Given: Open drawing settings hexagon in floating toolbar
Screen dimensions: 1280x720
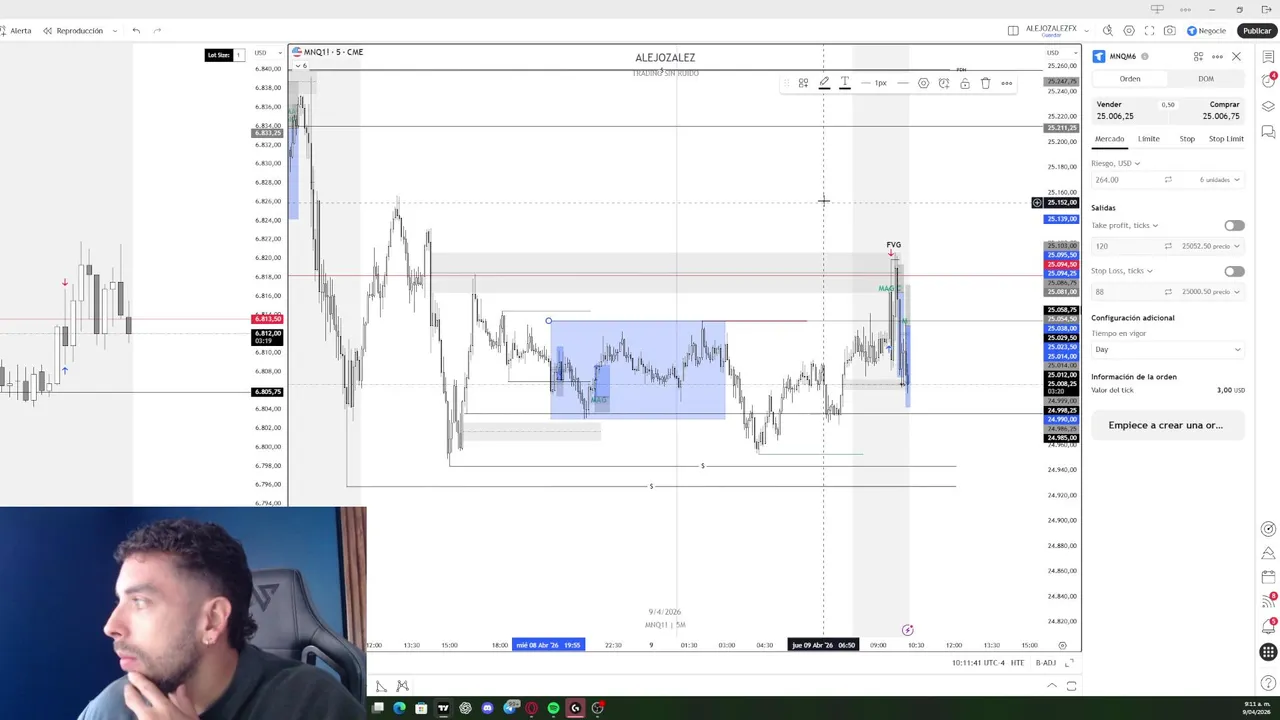Looking at the screenshot, I should tap(923, 83).
